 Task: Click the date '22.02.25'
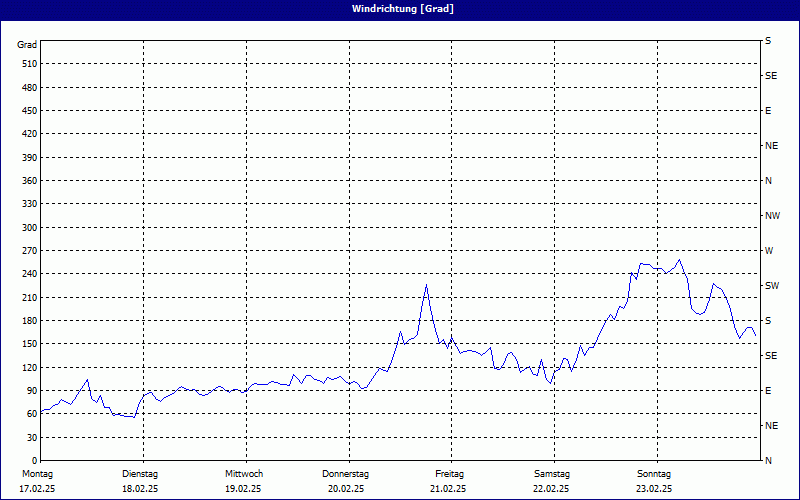[551, 489]
